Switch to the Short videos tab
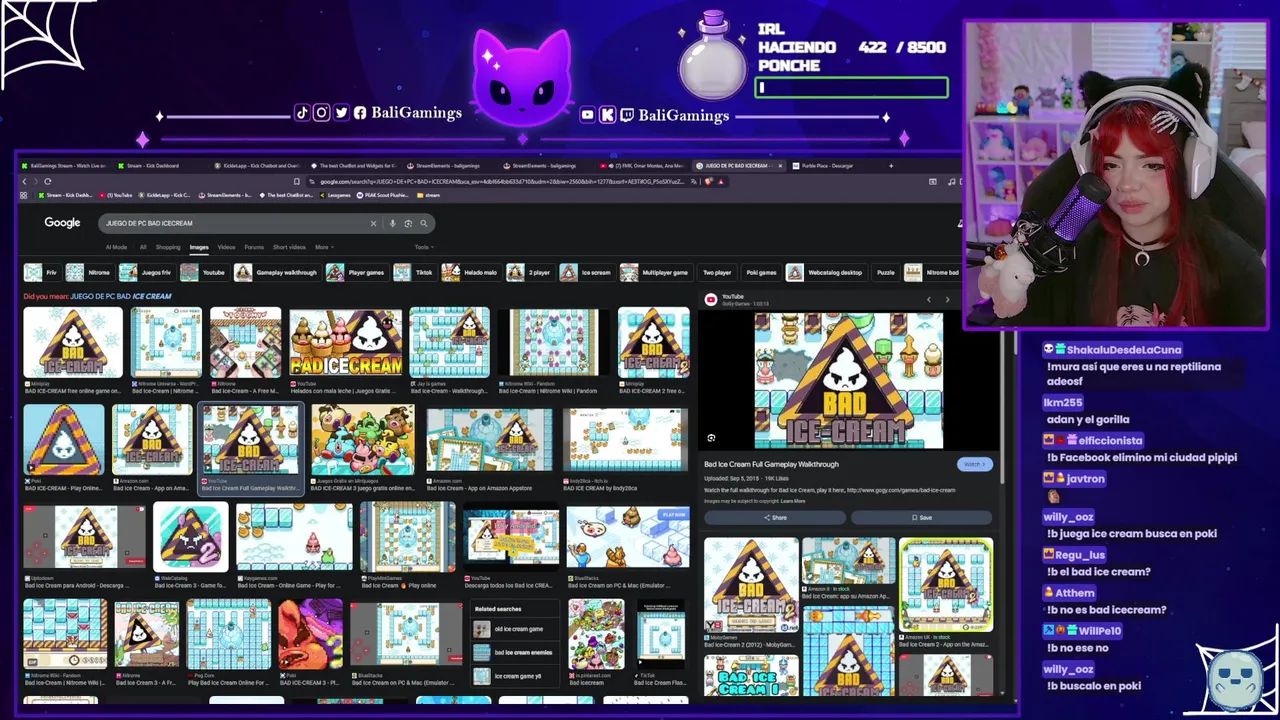Screen dimensions: 1280x720 (289, 247)
